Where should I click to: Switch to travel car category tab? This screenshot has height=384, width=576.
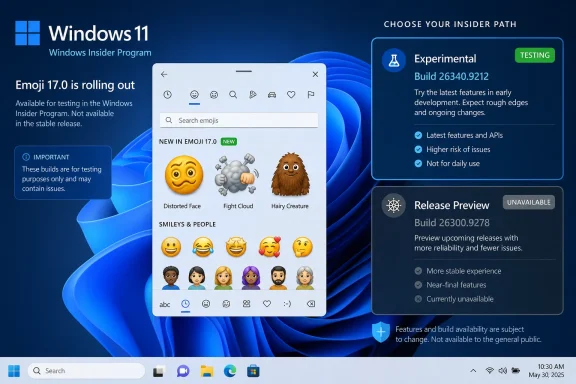pos(272,95)
